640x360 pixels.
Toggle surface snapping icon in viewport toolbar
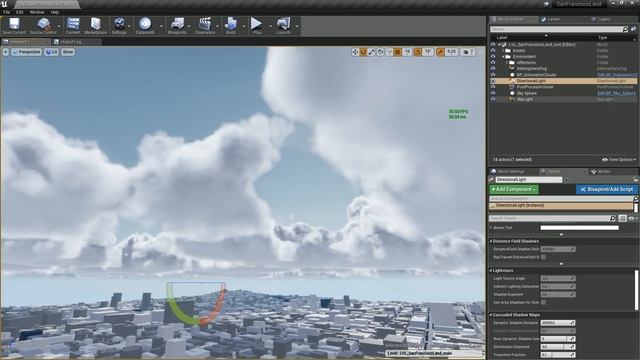389,52
